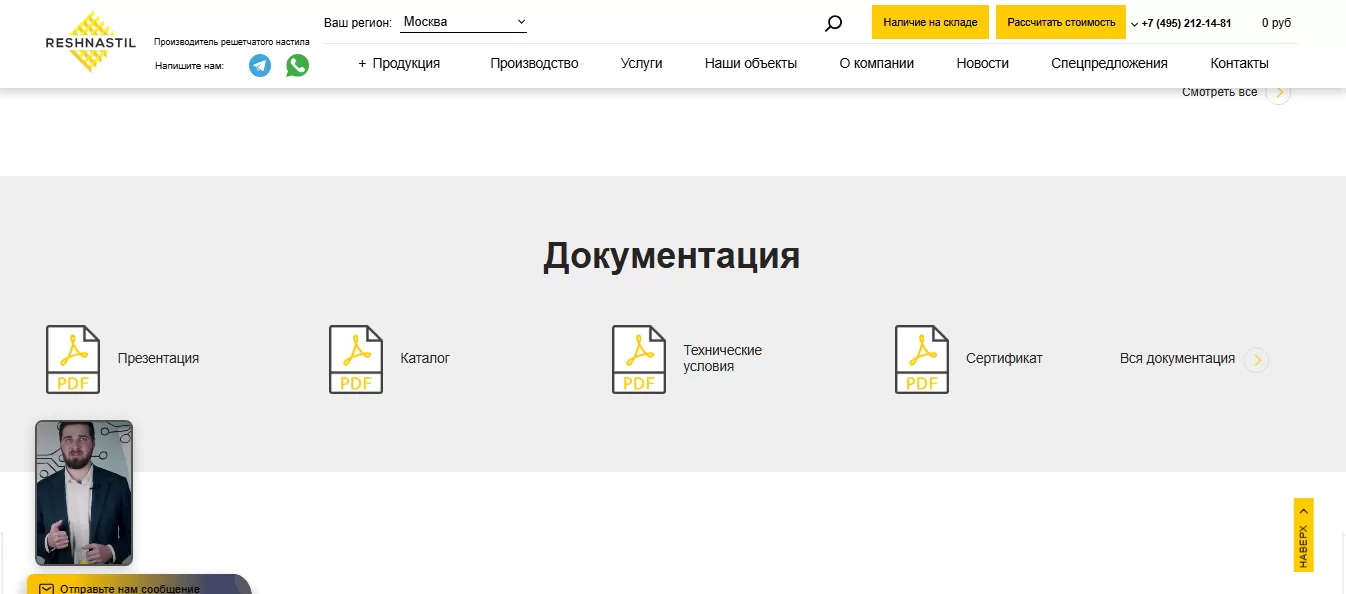Click the Reshnastil logo
Image resolution: width=1346 pixels, height=594 pixels.
point(90,42)
